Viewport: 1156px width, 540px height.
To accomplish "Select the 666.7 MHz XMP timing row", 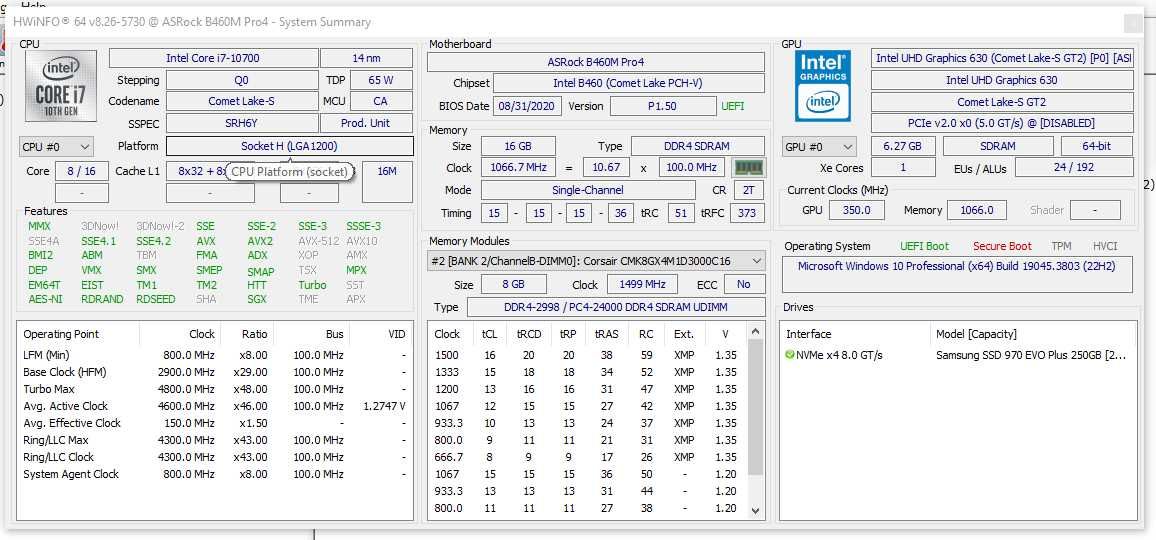I will [x=588, y=457].
